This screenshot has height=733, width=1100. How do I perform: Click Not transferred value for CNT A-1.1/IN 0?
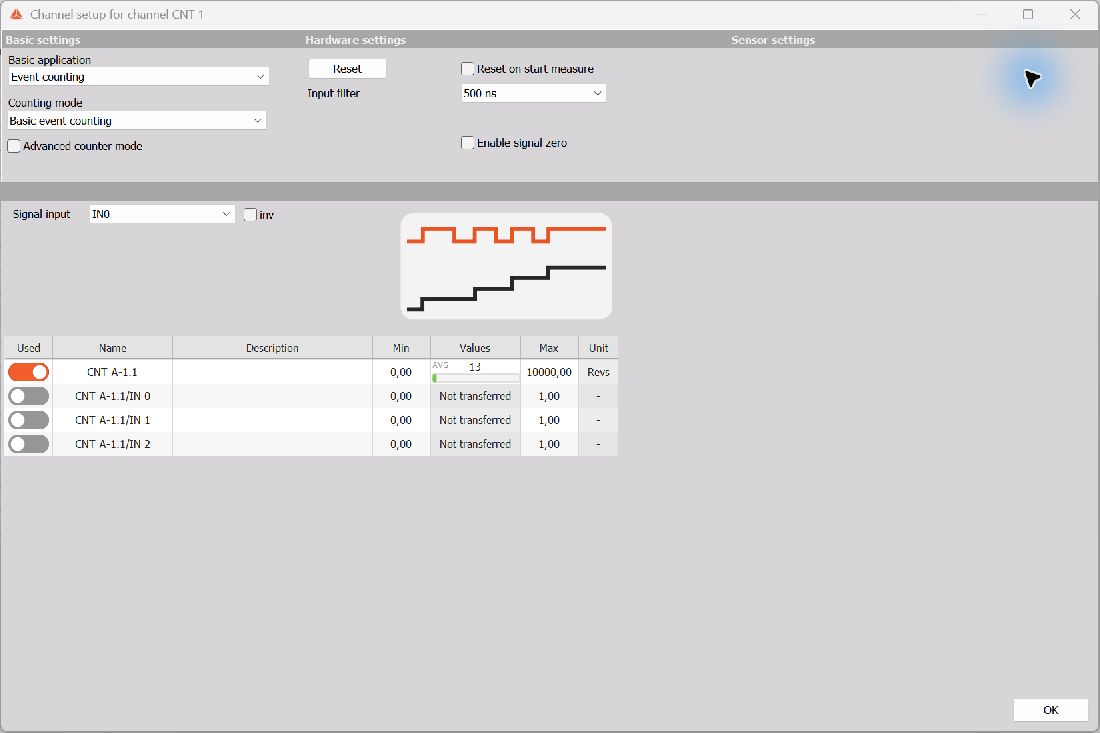(x=475, y=396)
